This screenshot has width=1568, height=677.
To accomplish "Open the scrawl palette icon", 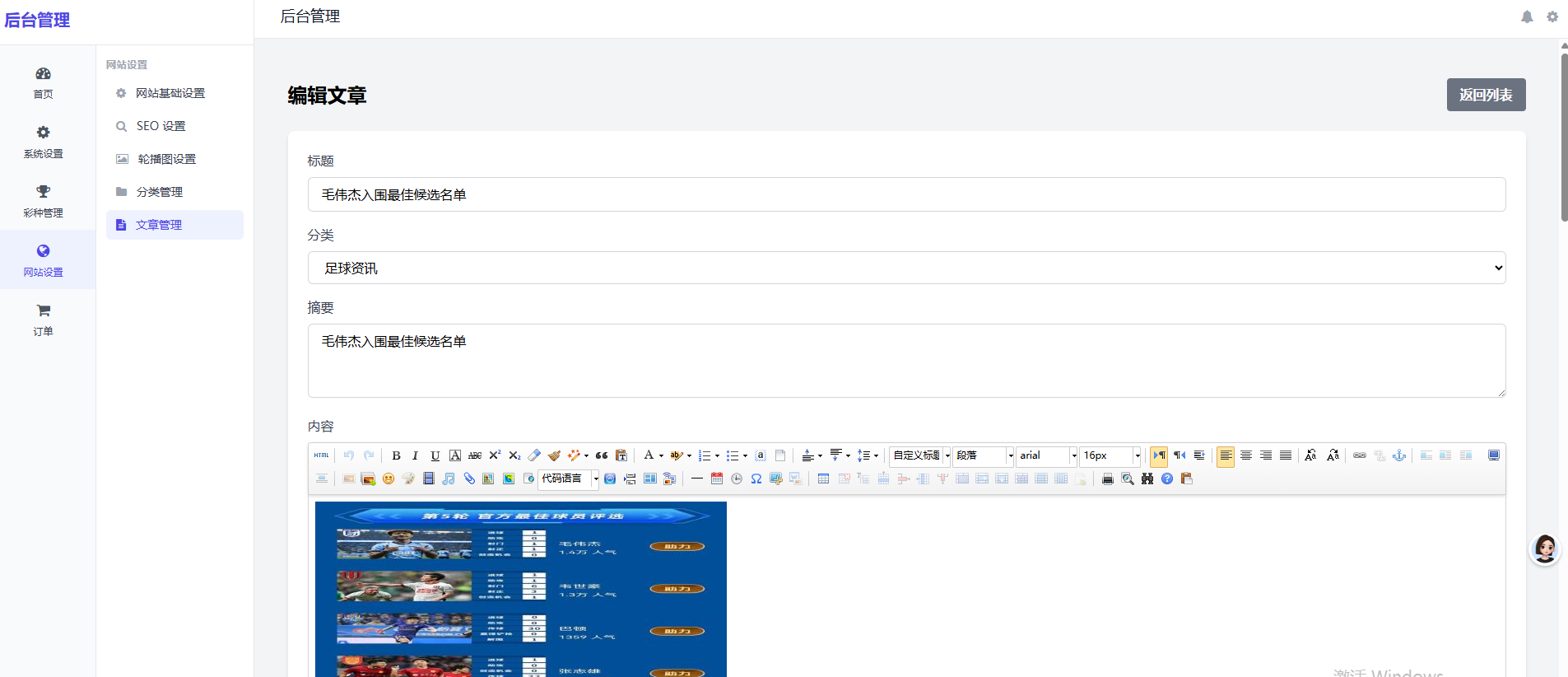I will 408,479.
